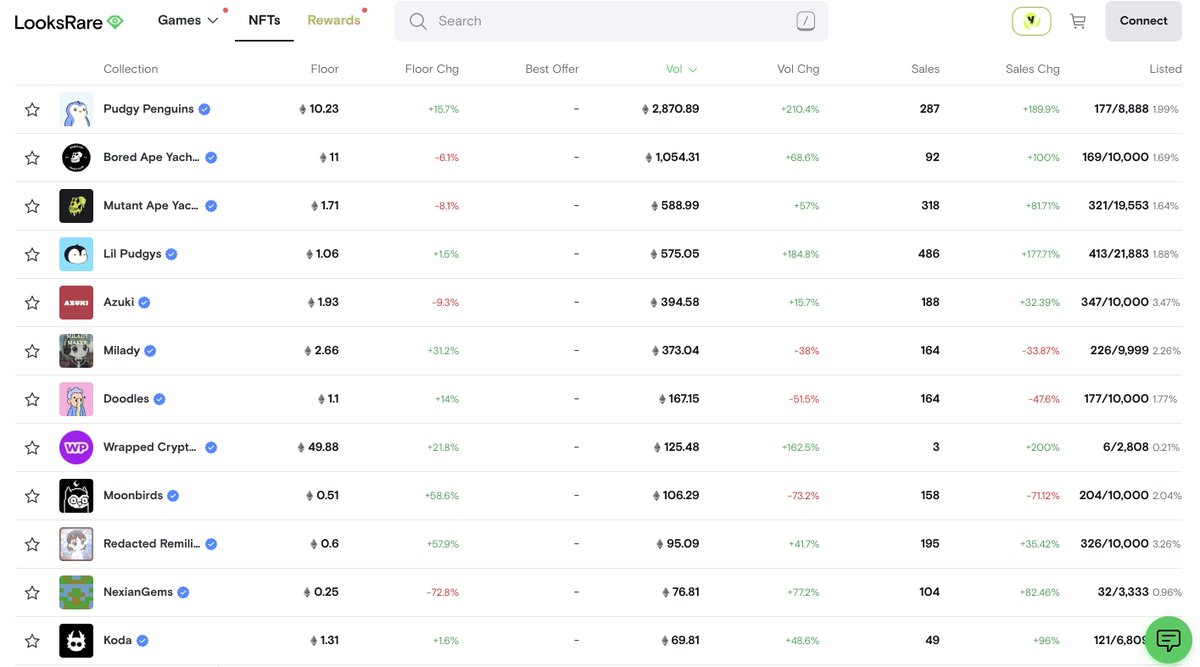The image size is (1200, 667).
Task: Click the search magnifier icon
Action: click(x=418, y=21)
